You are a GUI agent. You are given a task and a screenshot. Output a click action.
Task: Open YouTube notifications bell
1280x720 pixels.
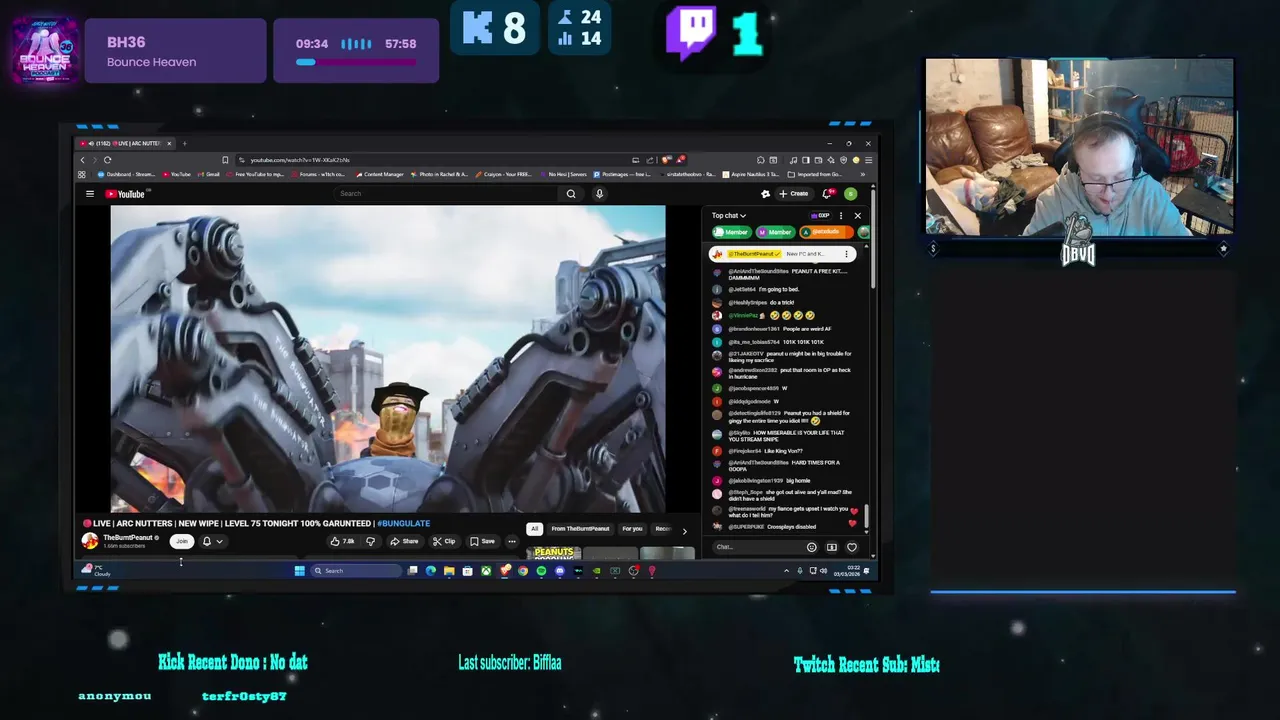pos(827,194)
